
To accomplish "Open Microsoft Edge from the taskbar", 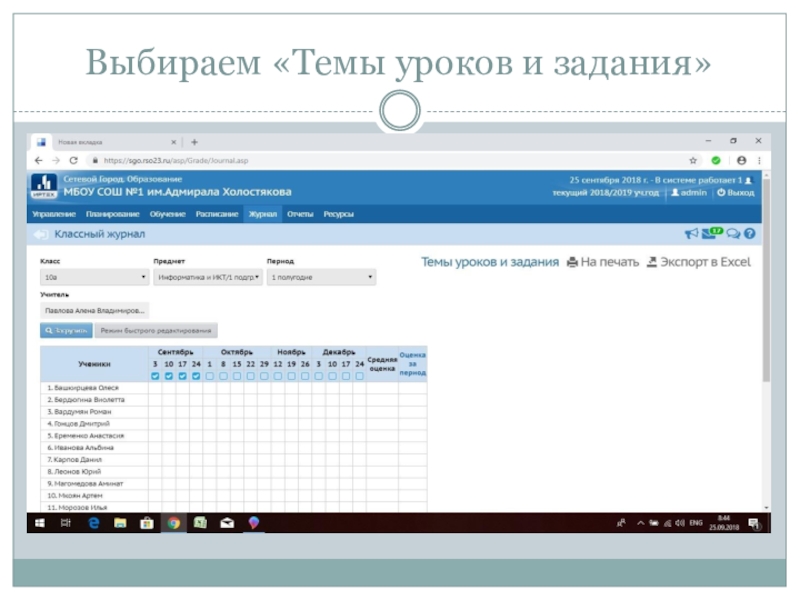I will [94, 522].
